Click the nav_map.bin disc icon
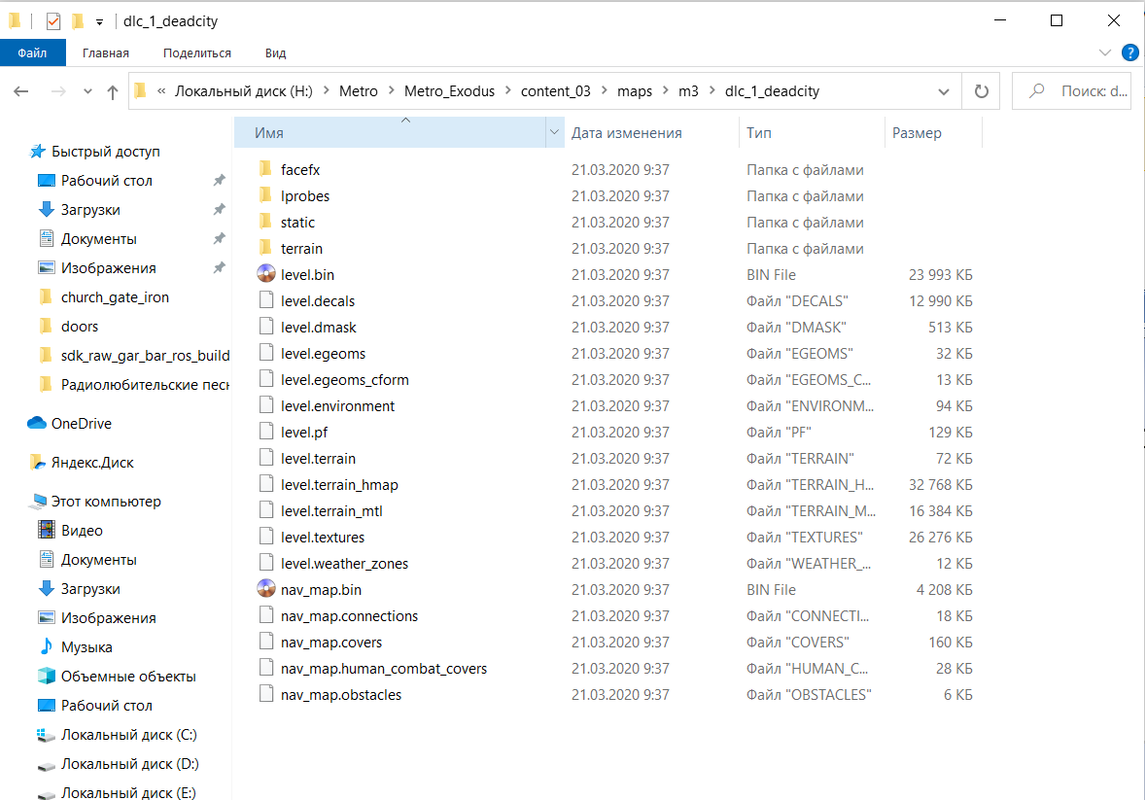 [x=266, y=589]
